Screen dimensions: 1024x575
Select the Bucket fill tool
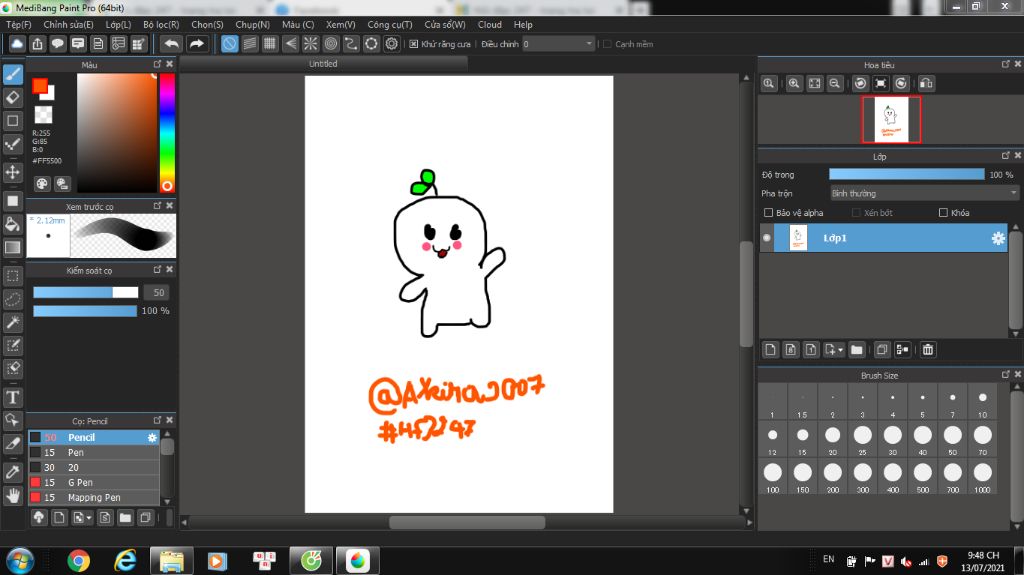tap(13, 224)
